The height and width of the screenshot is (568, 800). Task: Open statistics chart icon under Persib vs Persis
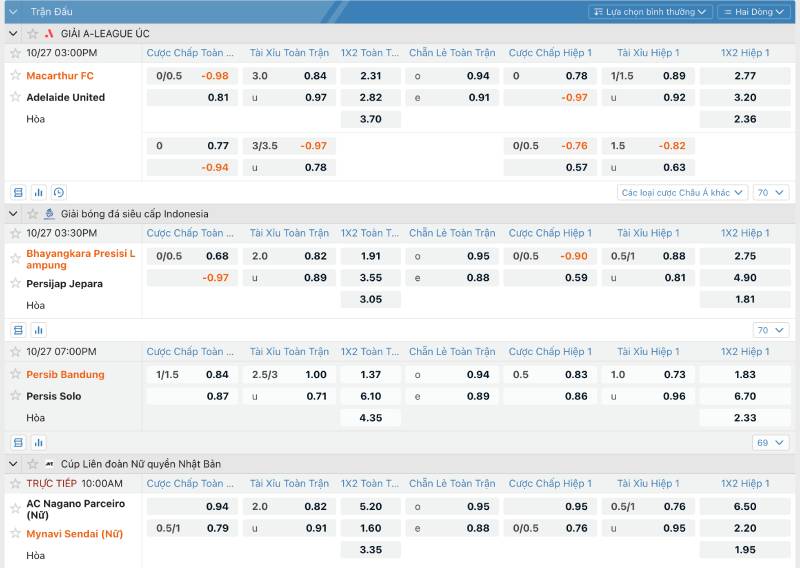coord(39,442)
